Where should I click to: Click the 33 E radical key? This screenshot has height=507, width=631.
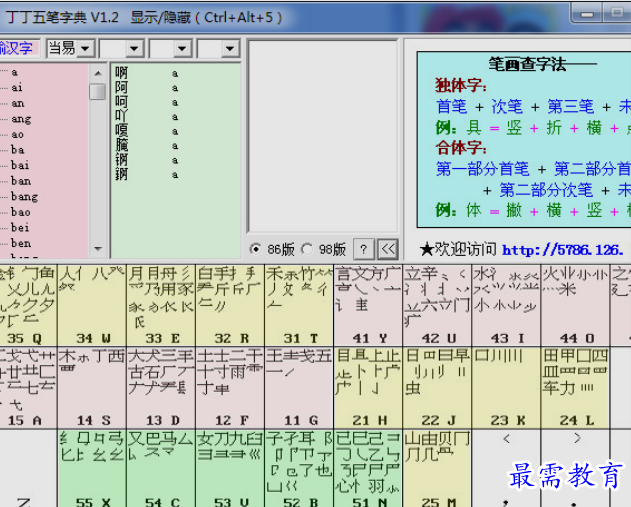161,305
